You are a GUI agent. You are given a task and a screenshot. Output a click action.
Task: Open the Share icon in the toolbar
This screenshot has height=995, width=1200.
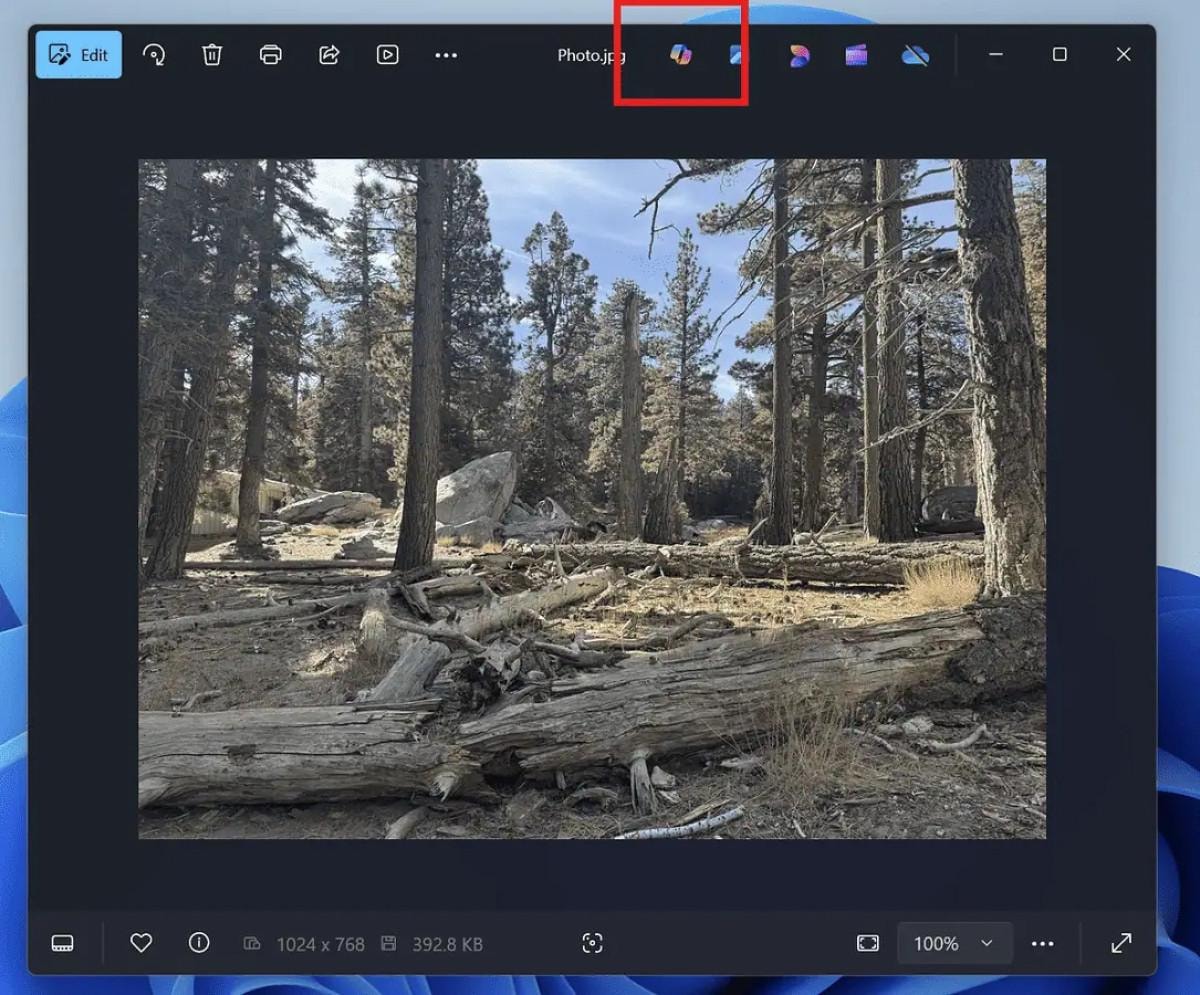click(x=329, y=55)
